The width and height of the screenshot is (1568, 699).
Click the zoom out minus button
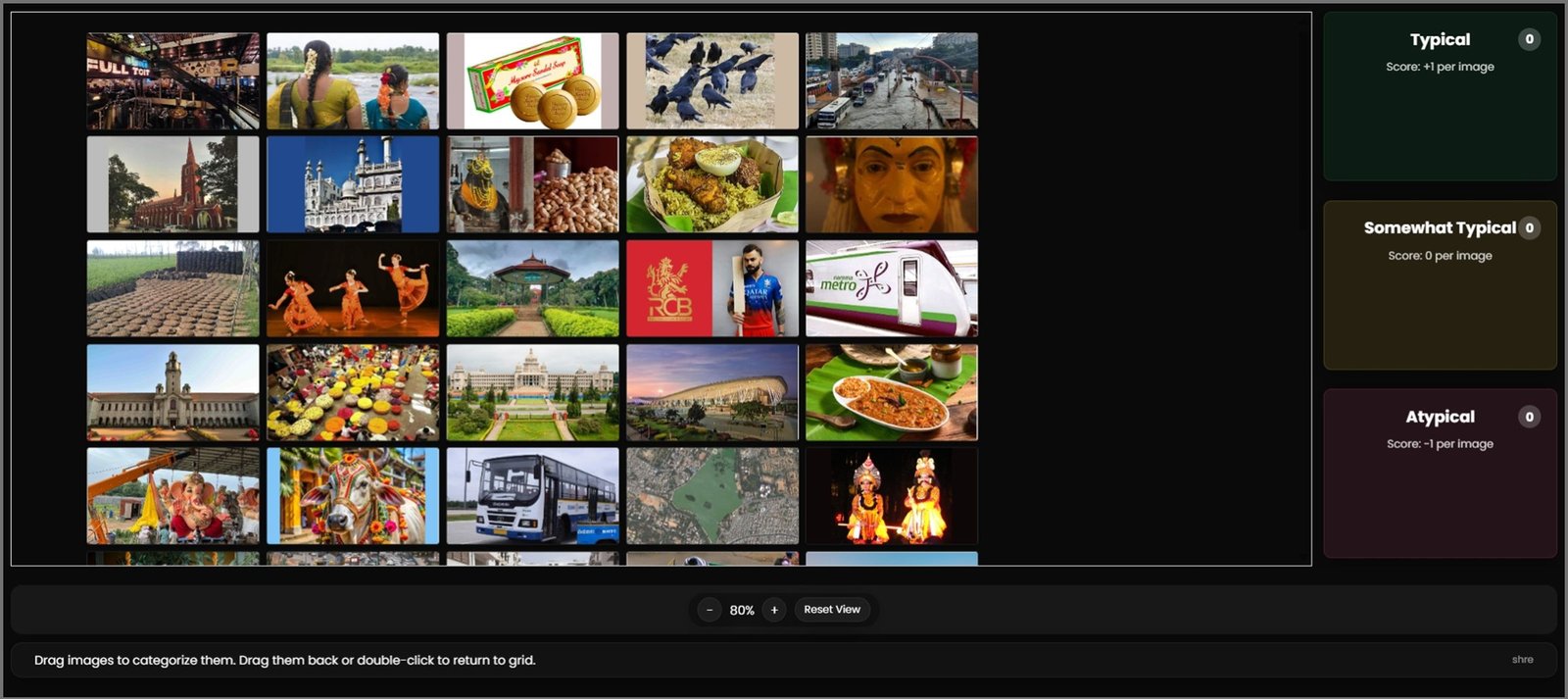pyautogui.click(x=710, y=610)
